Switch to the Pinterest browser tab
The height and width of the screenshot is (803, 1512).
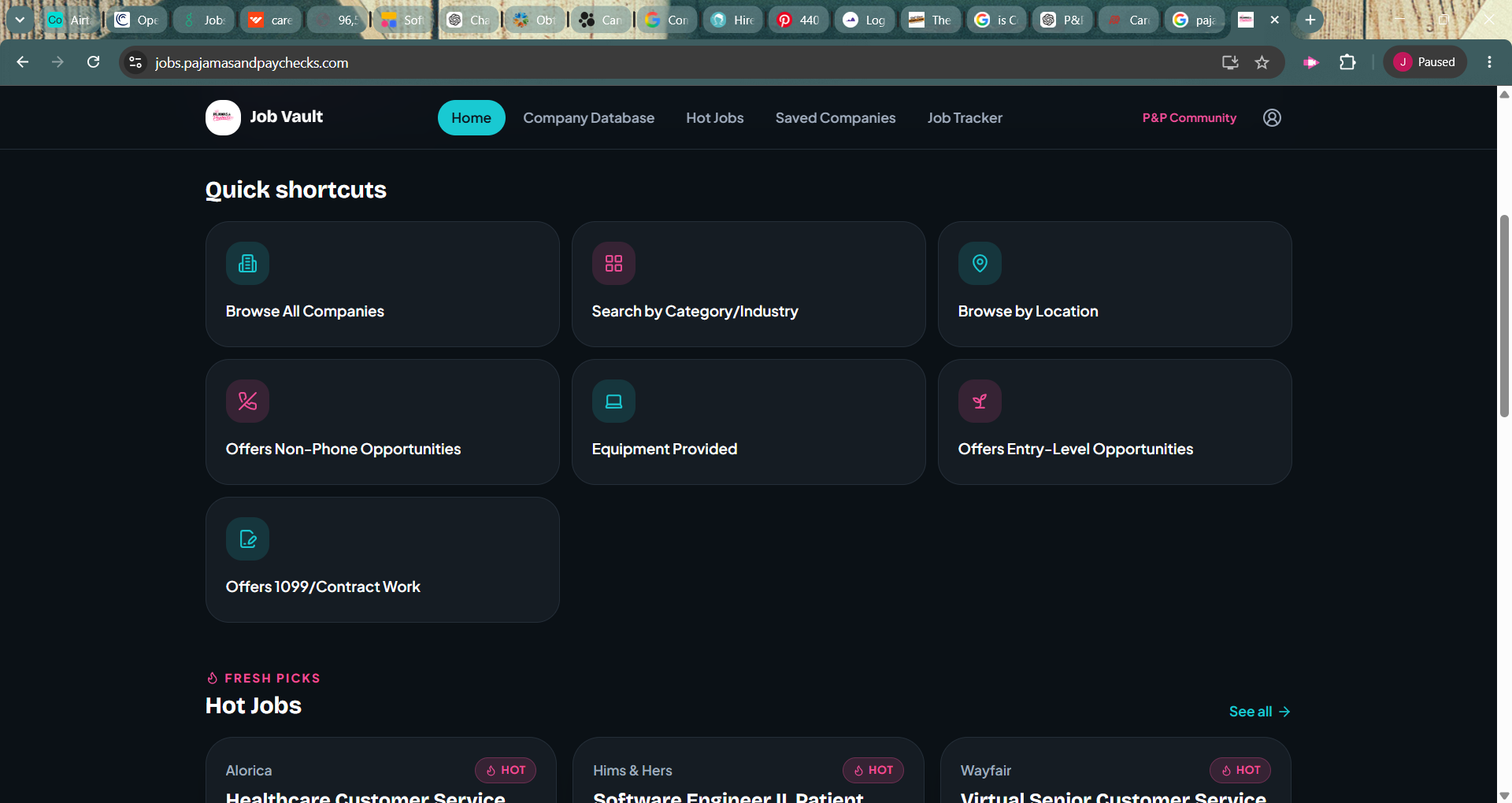(798, 20)
